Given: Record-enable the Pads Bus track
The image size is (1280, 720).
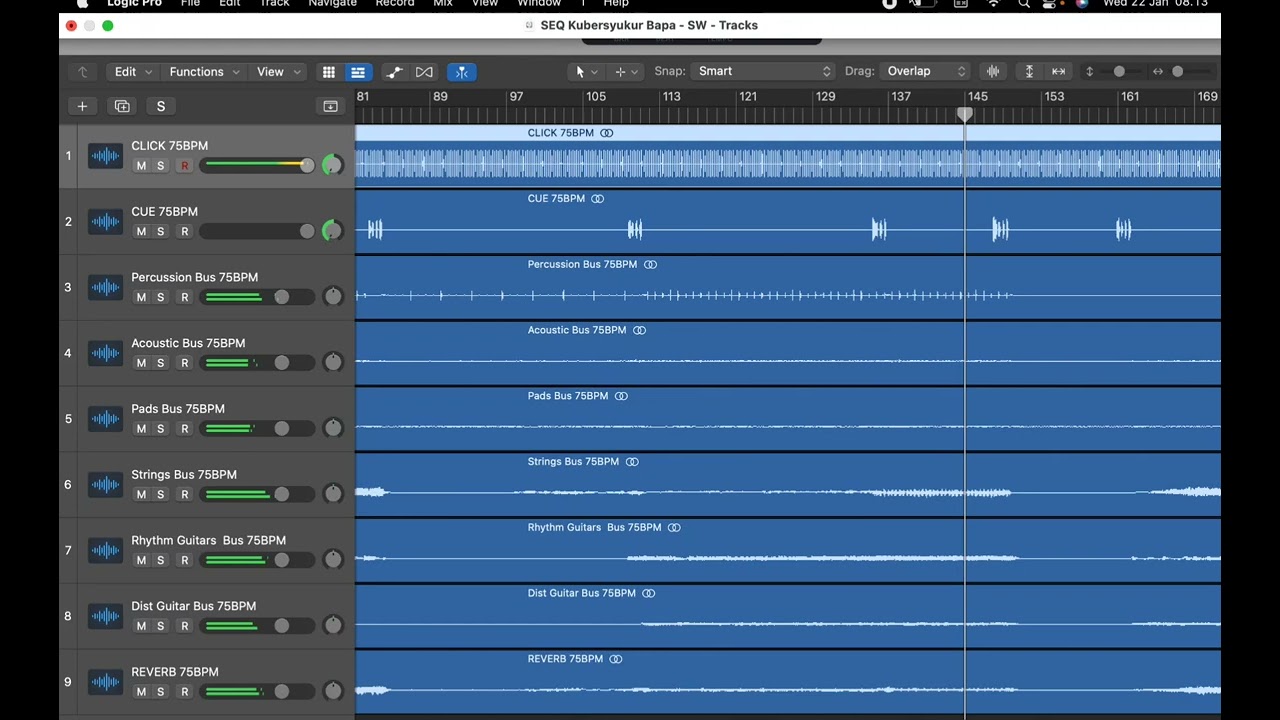Looking at the screenshot, I should [184, 429].
